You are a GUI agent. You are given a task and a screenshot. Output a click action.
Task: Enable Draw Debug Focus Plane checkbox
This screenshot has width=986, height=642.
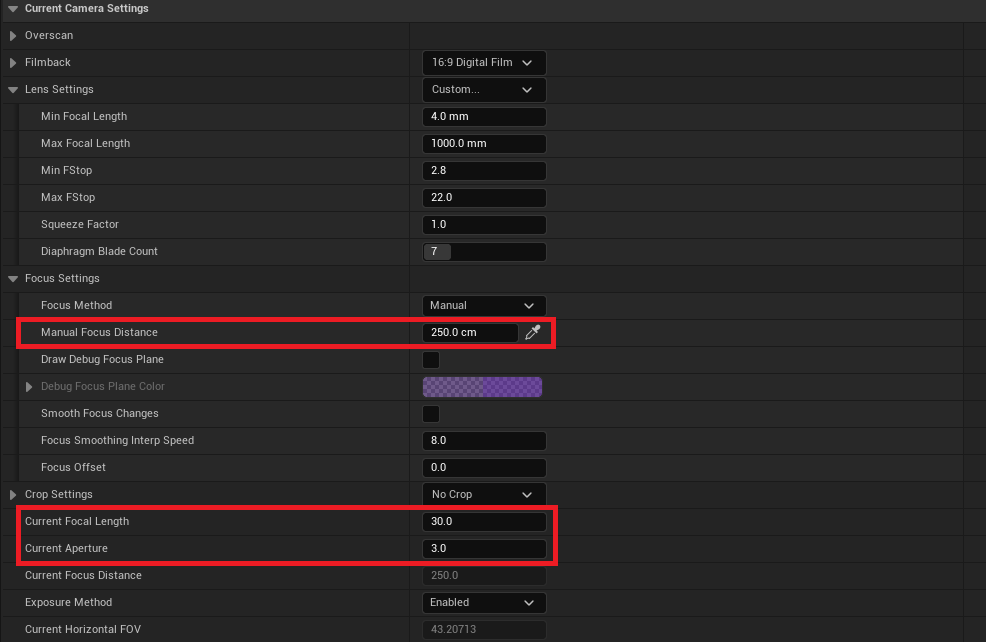click(431, 360)
